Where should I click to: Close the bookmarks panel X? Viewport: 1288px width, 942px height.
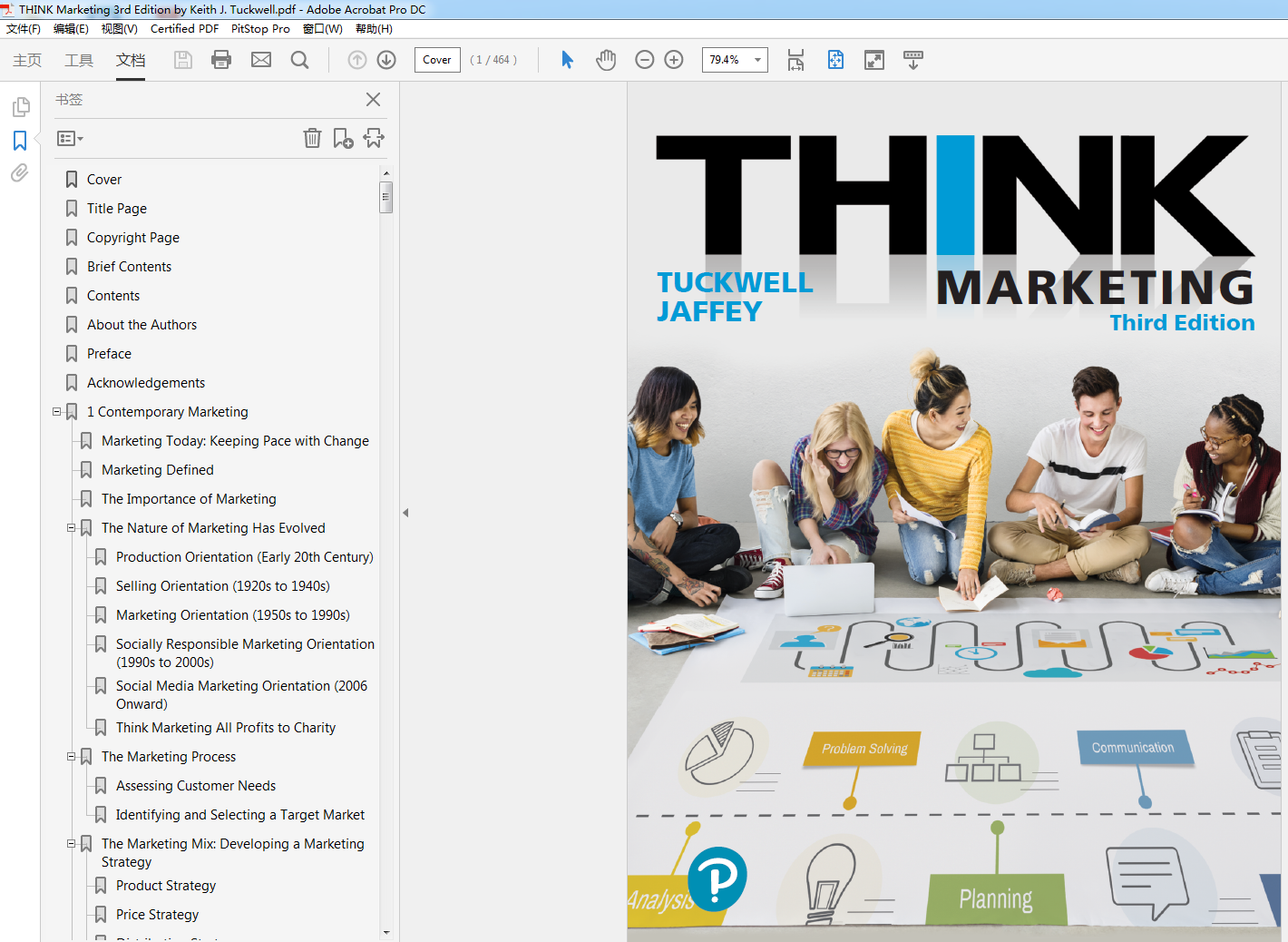point(373,100)
